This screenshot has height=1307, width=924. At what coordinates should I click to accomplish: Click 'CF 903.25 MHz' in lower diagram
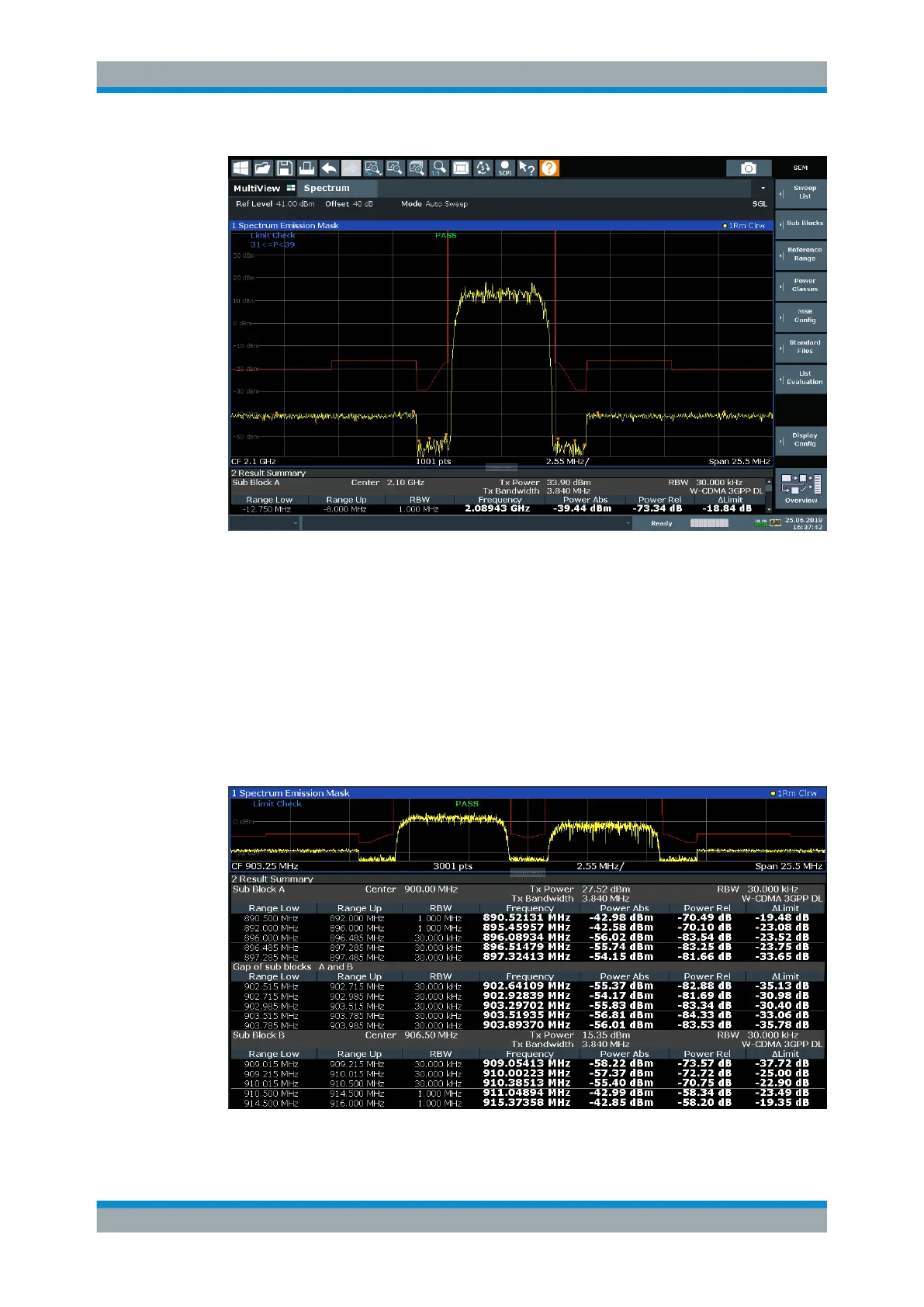265,866
